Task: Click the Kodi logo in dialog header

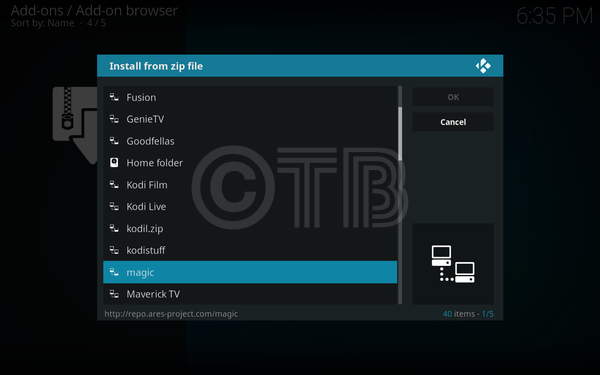Action: click(x=483, y=66)
